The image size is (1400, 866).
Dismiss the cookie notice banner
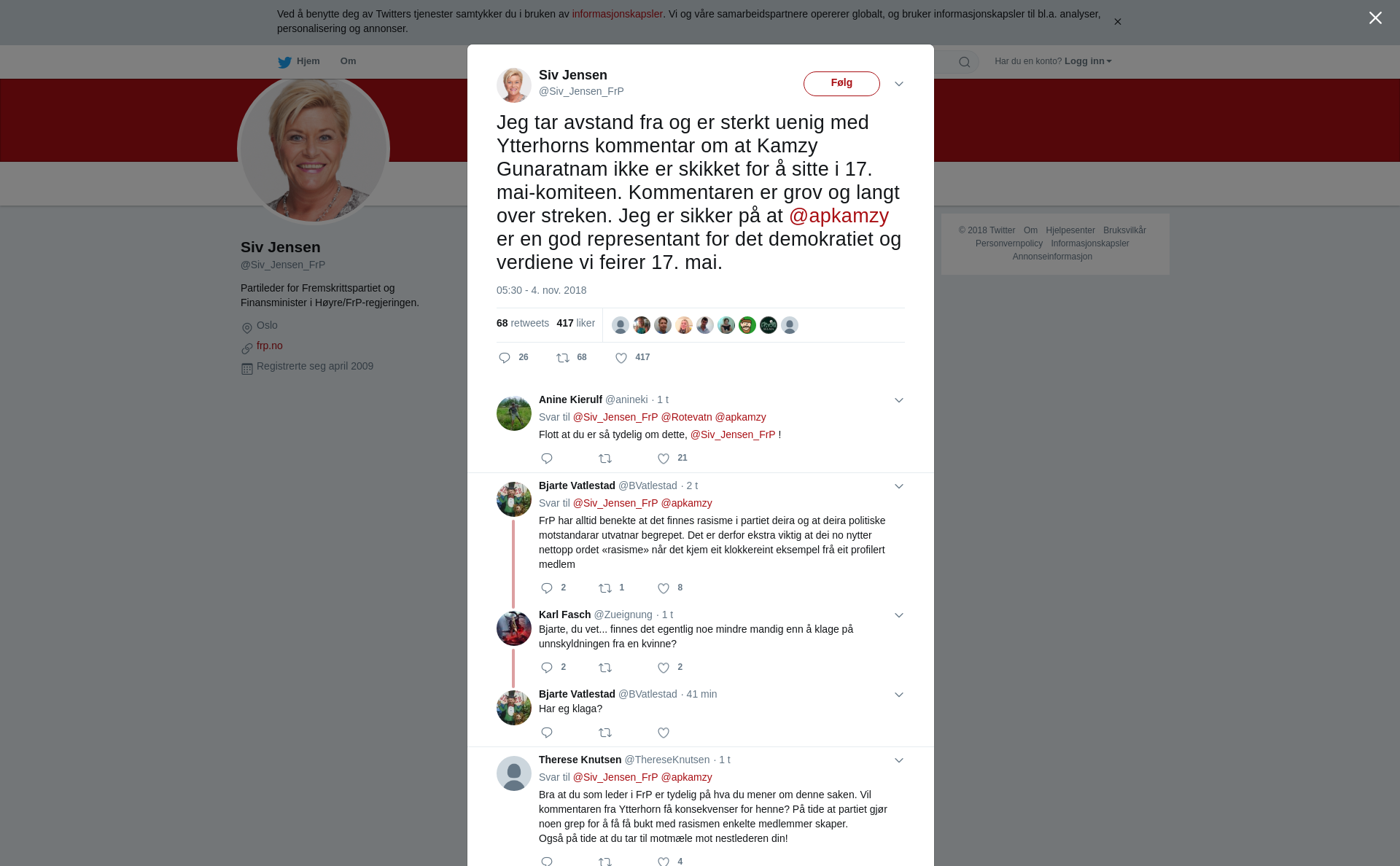coord(1117,22)
